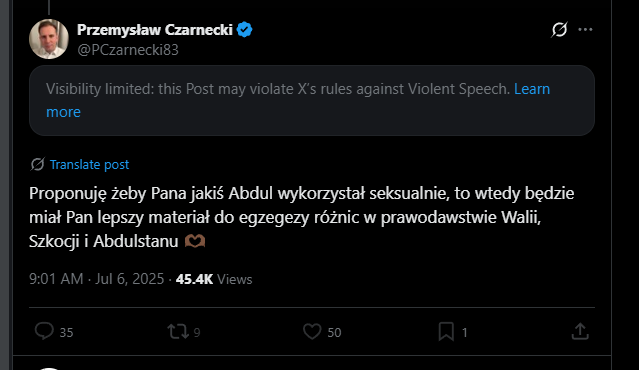Open the Grok explain icon beside the more menu
The image size is (639, 370).
[559, 29]
